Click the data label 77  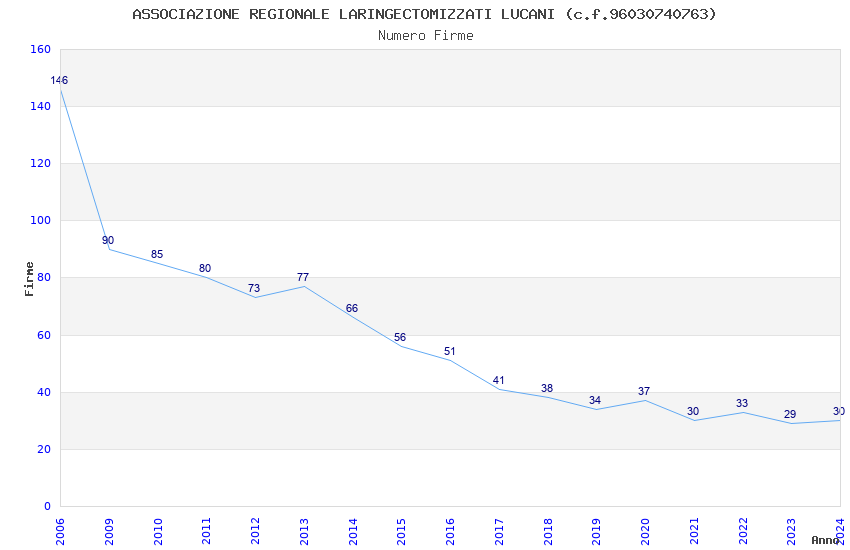tap(302, 277)
